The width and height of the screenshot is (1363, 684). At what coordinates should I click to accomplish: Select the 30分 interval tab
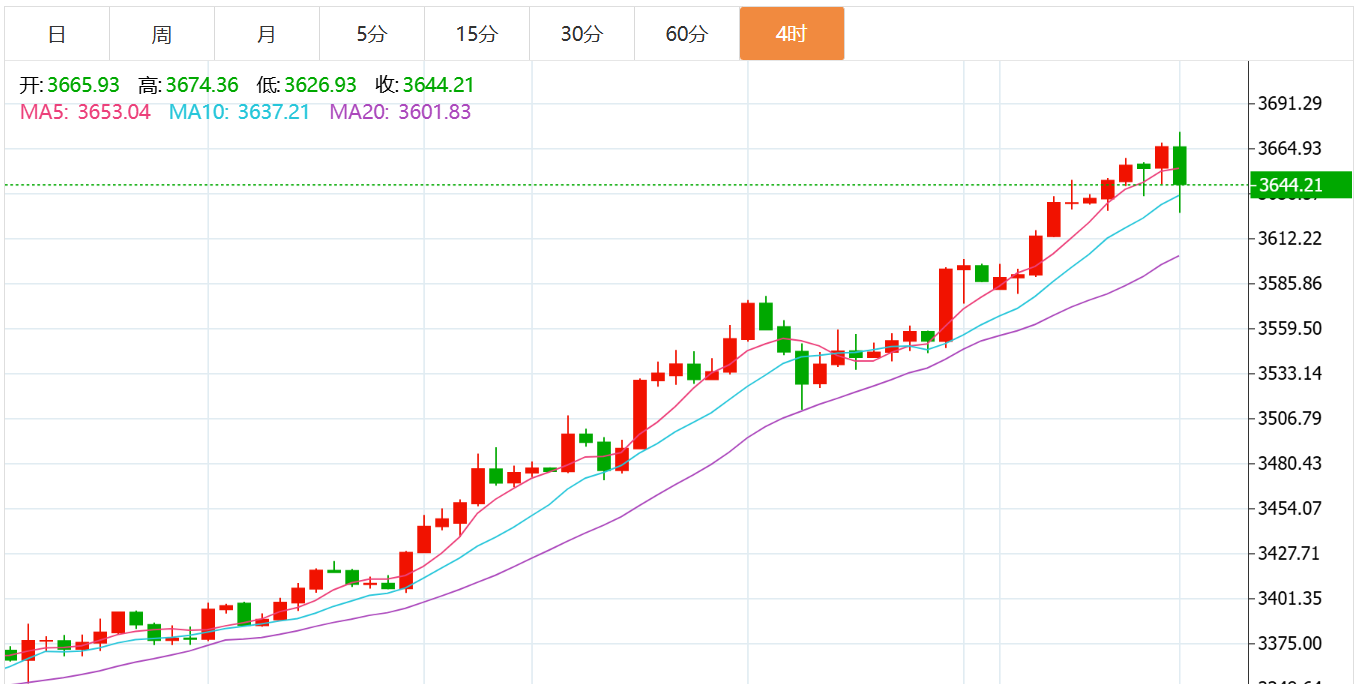(x=582, y=34)
